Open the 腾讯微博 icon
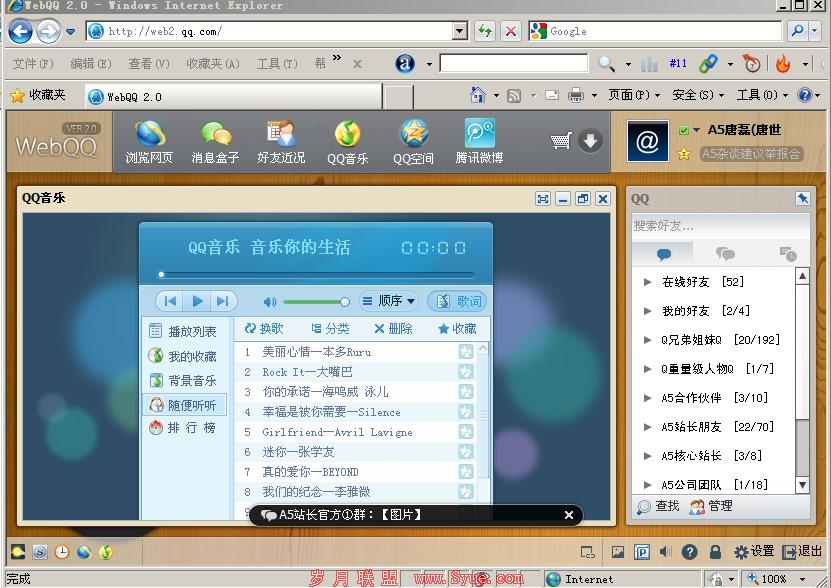 click(480, 141)
